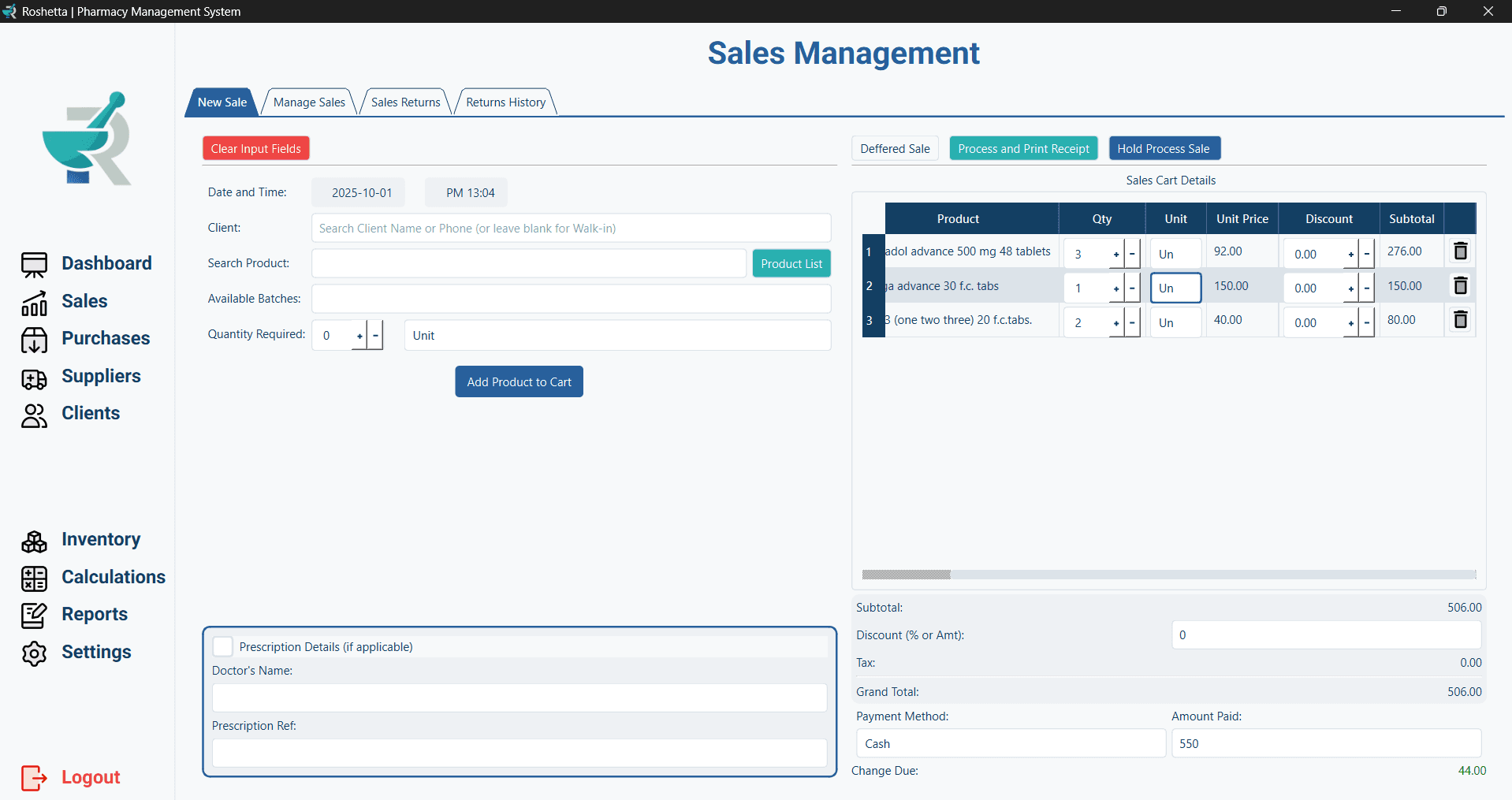This screenshot has width=1512, height=800.
Task: Click Process and Print Receipt
Action: pyautogui.click(x=1023, y=148)
